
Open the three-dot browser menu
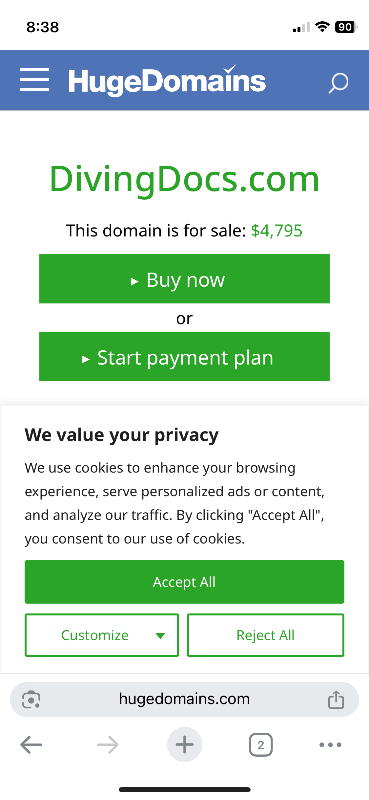pyautogui.click(x=330, y=745)
